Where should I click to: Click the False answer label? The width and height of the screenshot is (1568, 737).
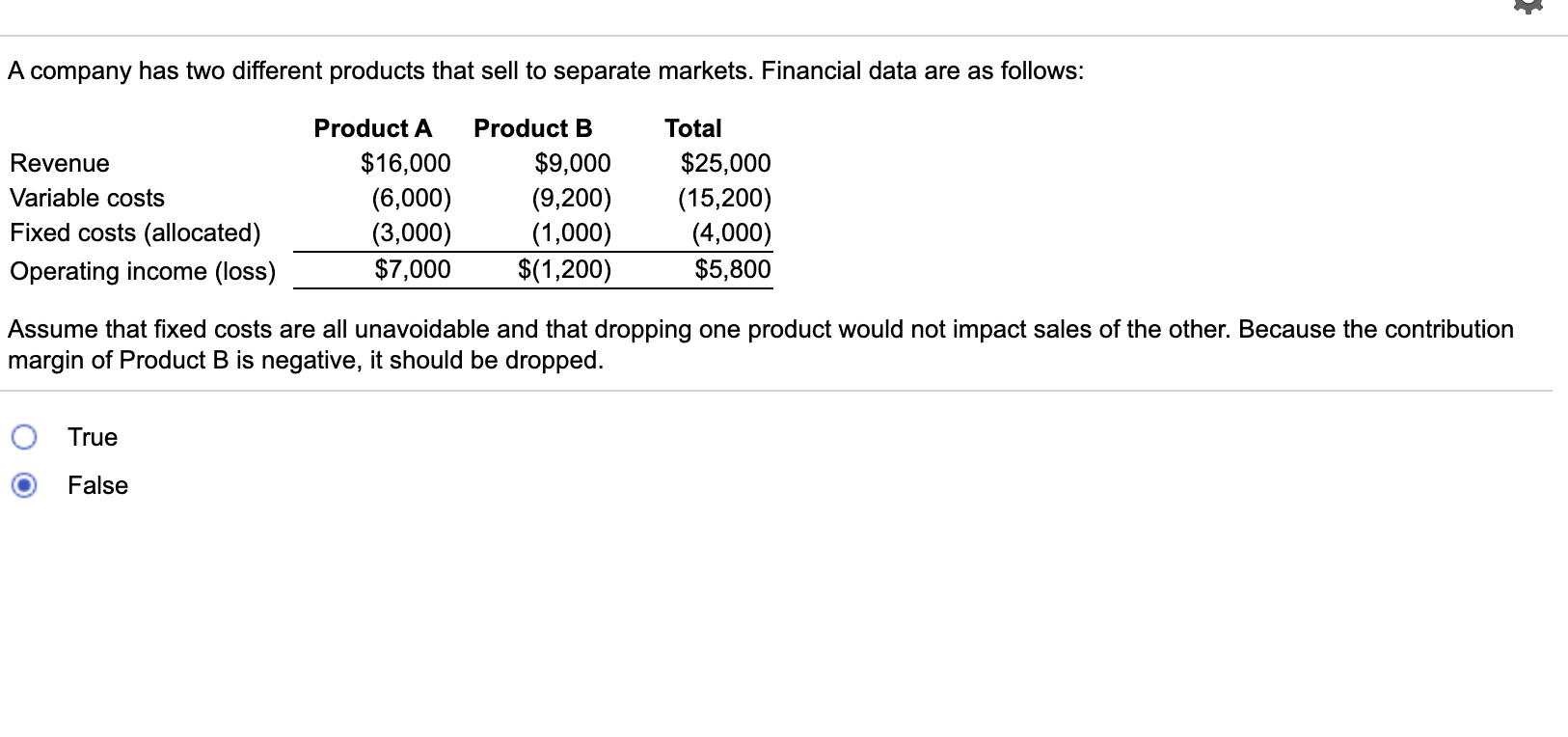97,485
